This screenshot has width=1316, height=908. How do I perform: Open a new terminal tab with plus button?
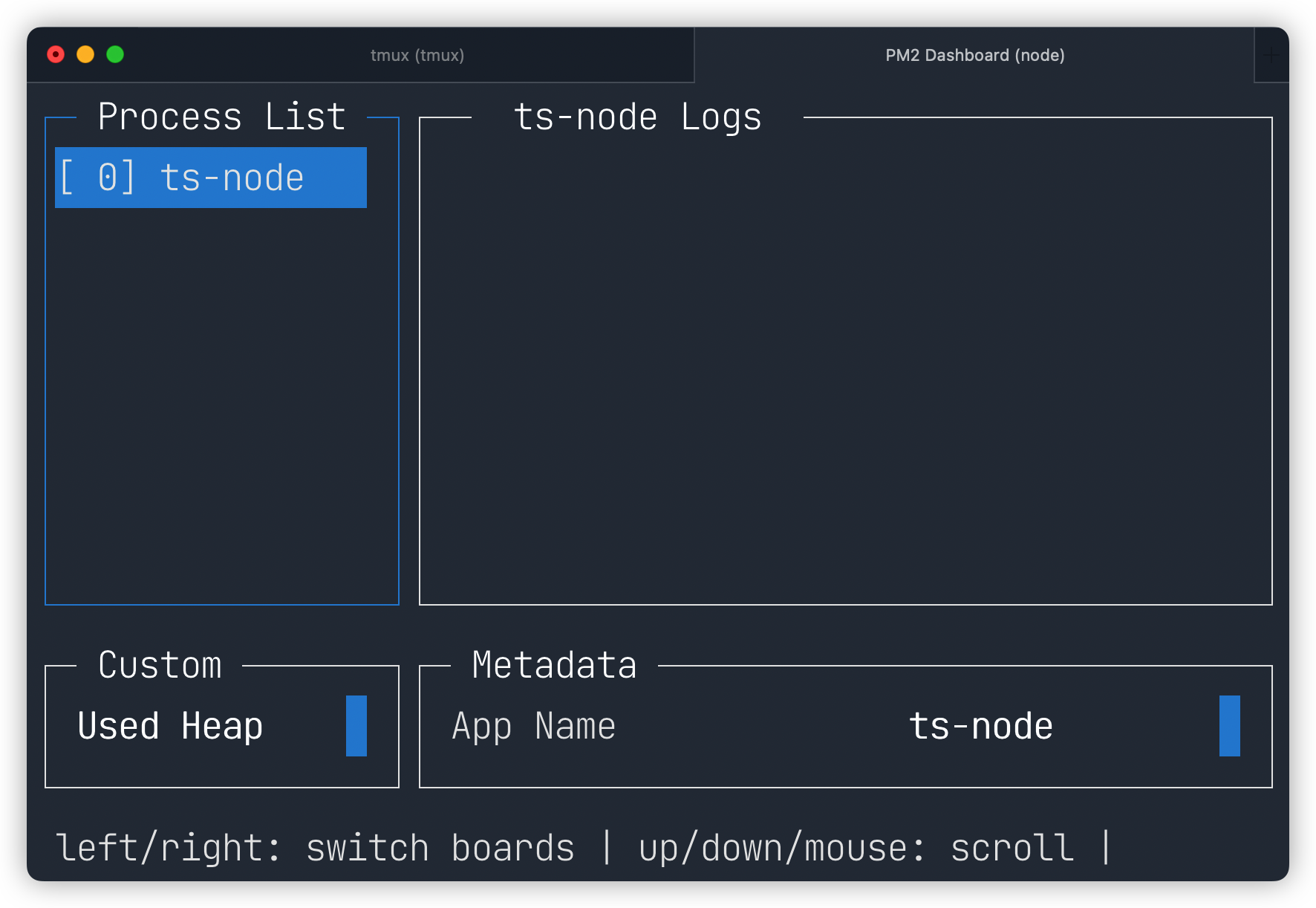click(x=1271, y=55)
